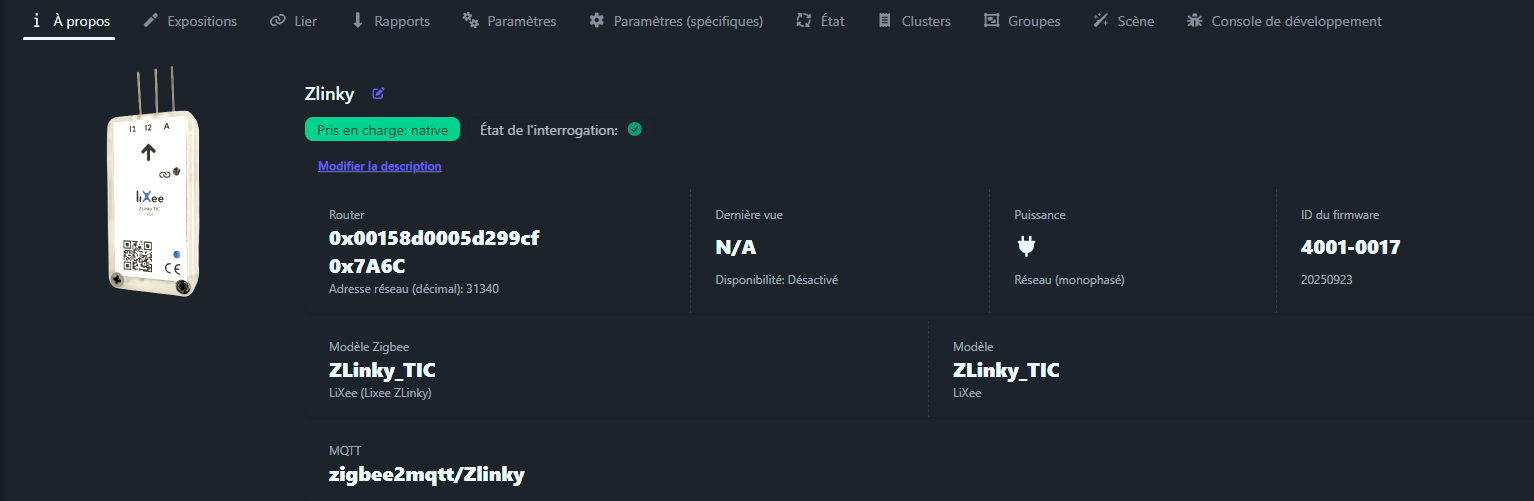Open the Scène tab
The width and height of the screenshot is (1534, 501).
pos(1123,21)
